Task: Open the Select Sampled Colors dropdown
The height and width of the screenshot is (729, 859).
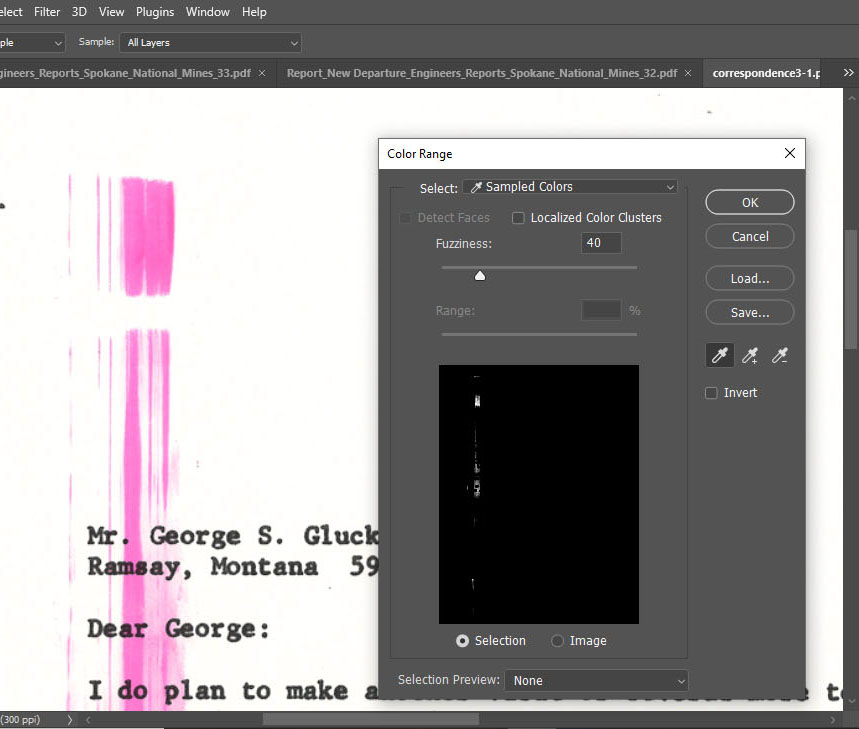Action: pyautogui.click(x=569, y=187)
